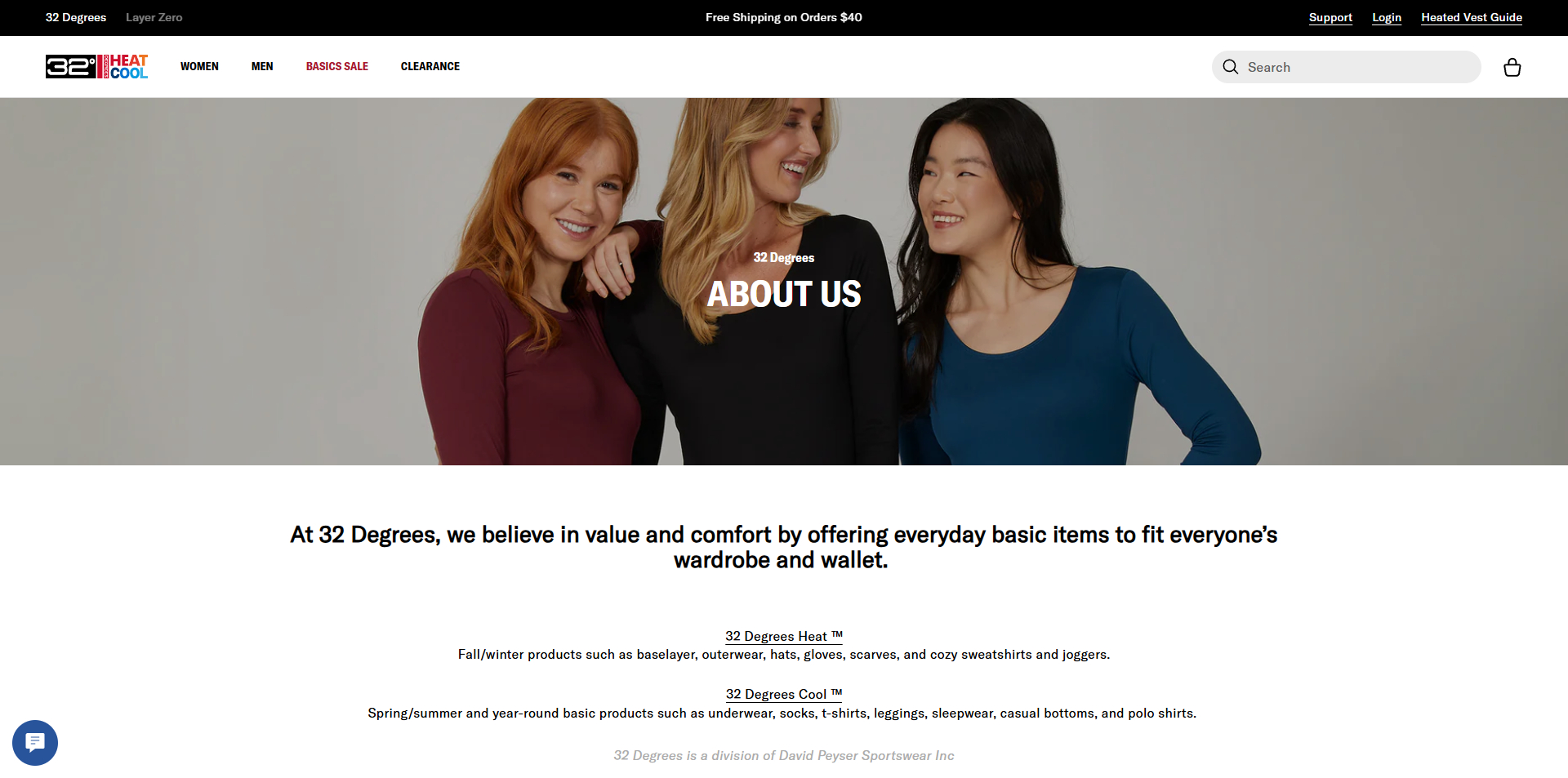Open the Support link
Viewport: 1568px width, 778px height.
coord(1330,17)
